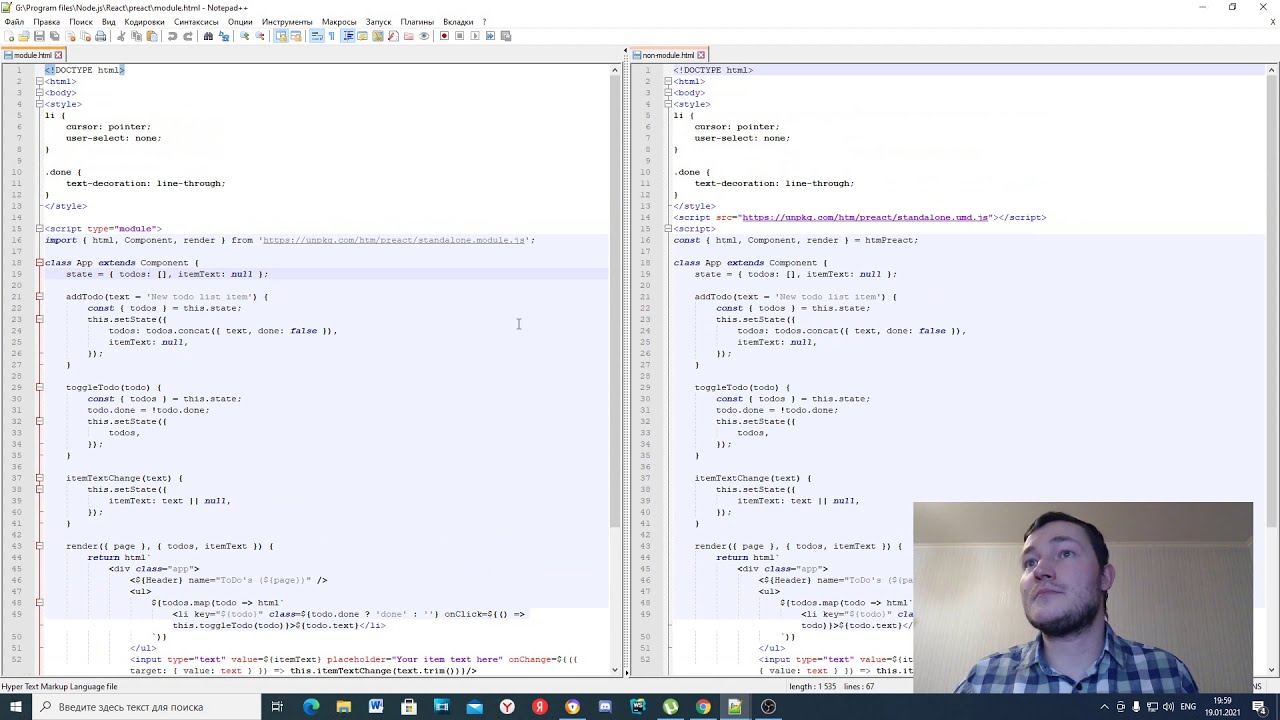Collapse the style block in module.html
Screen dimensions: 1280x720
[x=39, y=104]
